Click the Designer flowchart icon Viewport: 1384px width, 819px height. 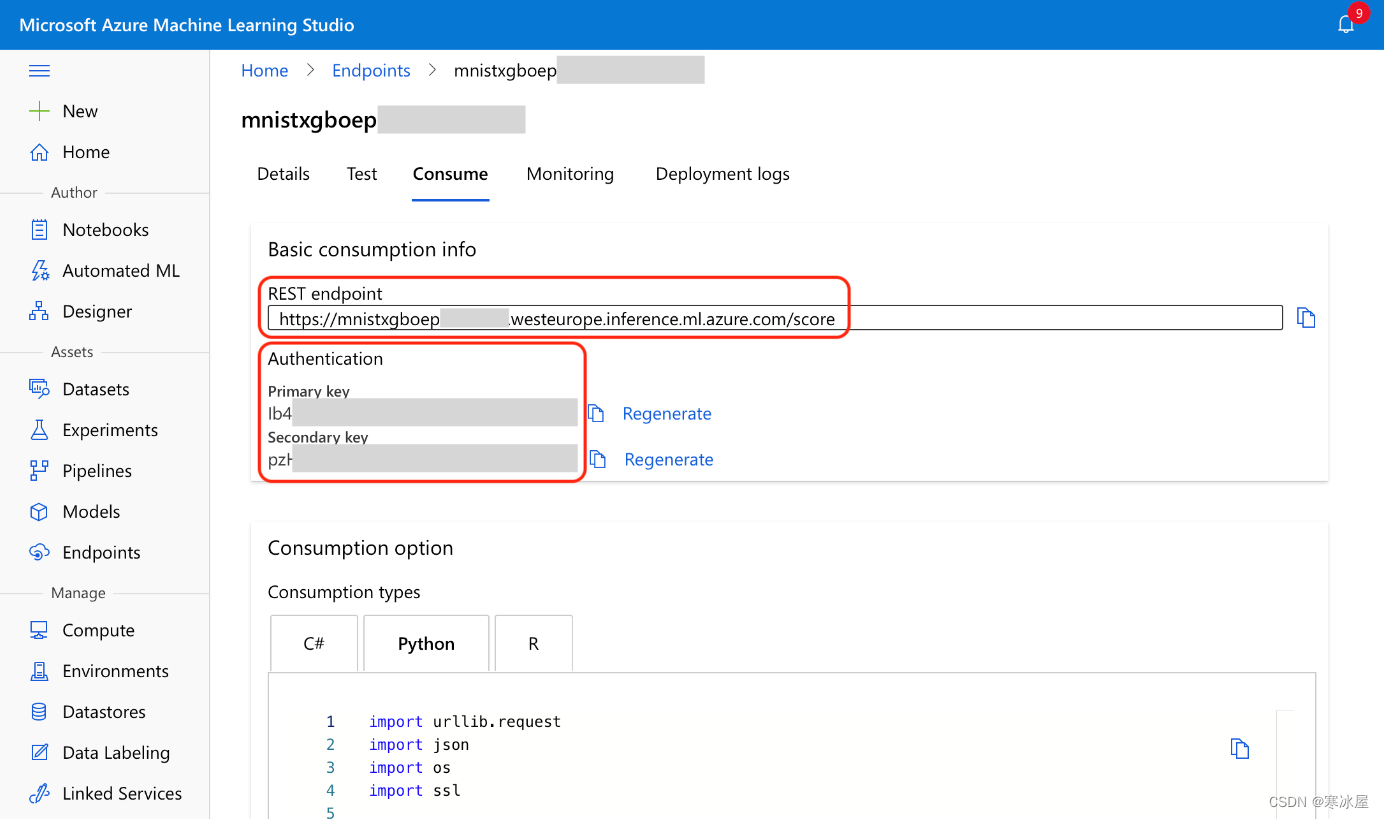[39, 312]
